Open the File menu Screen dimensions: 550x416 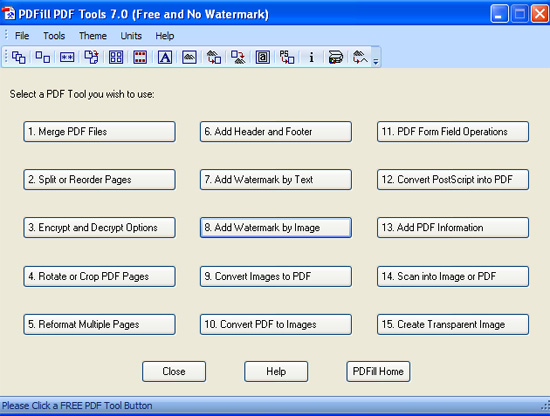tap(22, 36)
